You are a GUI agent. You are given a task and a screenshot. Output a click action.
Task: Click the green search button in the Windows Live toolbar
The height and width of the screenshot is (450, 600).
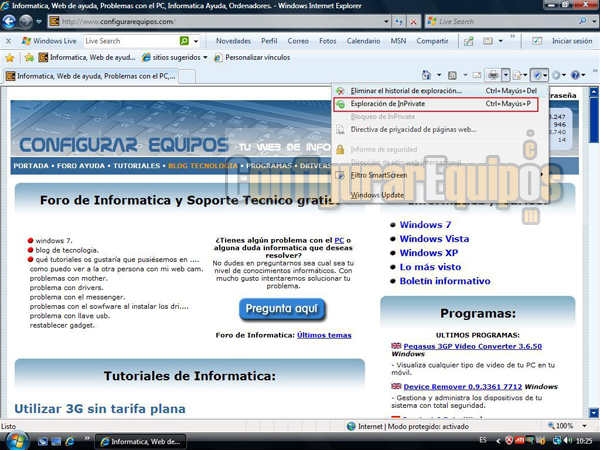pos(184,41)
